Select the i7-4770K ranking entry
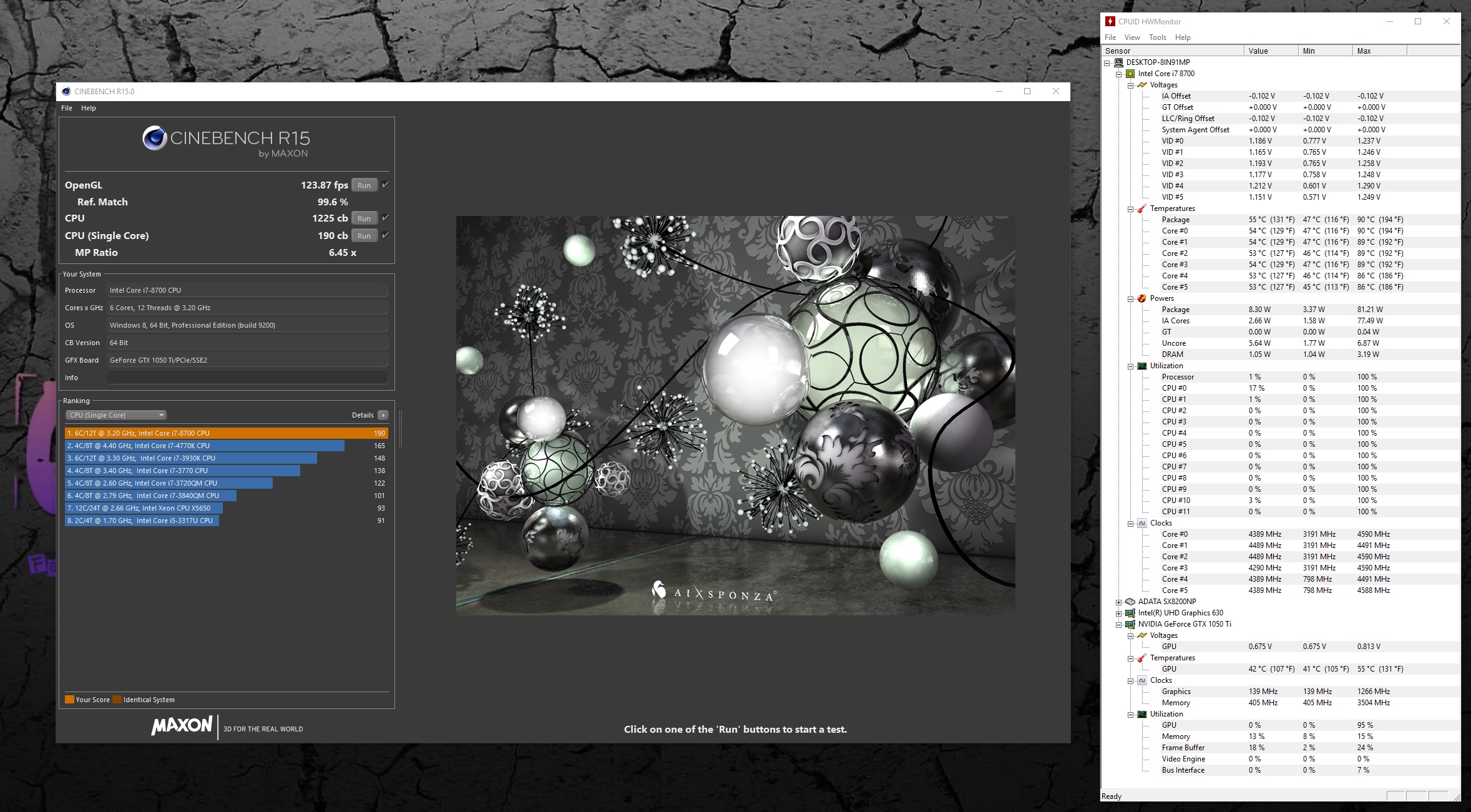 (227, 446)
